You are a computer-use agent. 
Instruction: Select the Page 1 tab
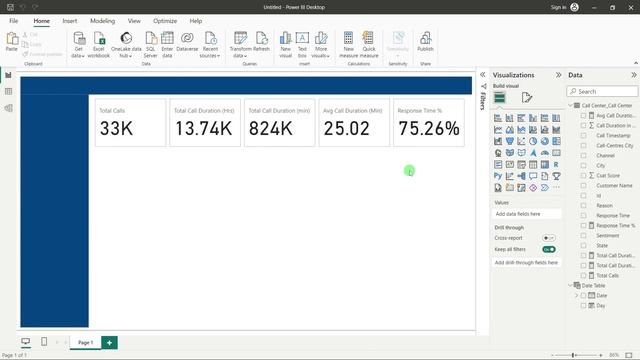85,342
